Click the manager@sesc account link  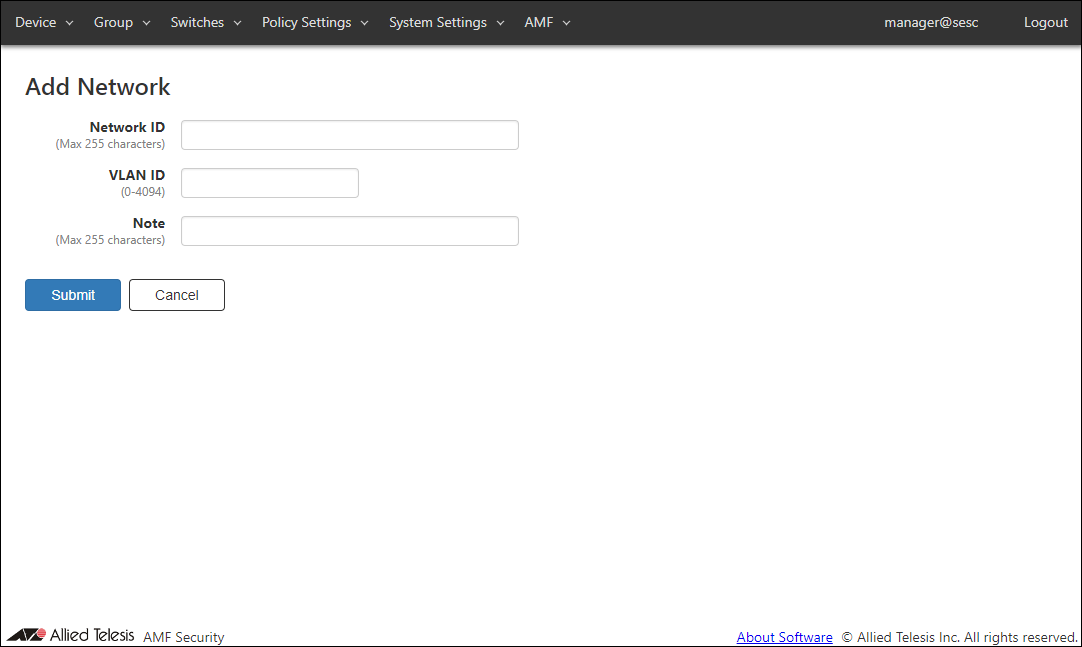click(x=931, y=22)
